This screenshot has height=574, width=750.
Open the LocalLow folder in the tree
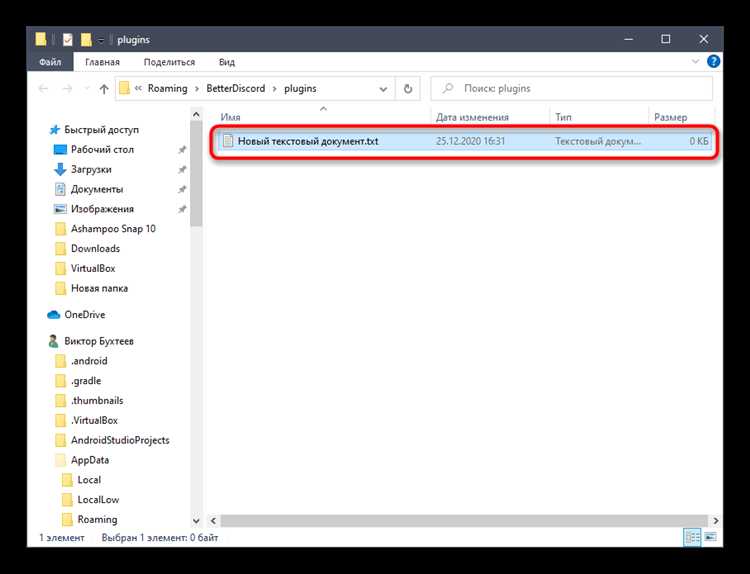click(98, 500)
